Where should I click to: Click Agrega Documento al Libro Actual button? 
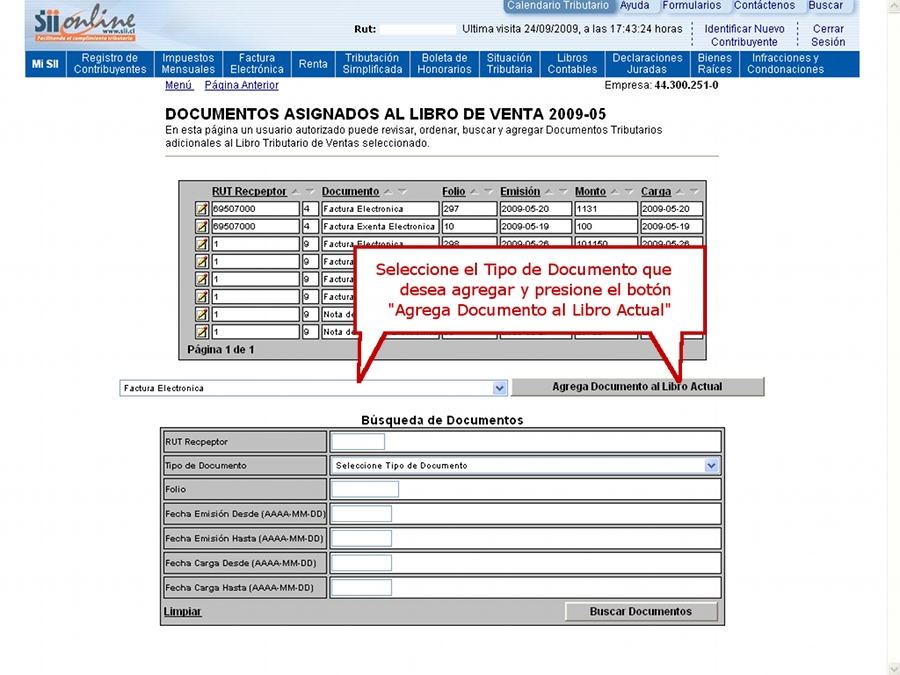tap(638, 387)
